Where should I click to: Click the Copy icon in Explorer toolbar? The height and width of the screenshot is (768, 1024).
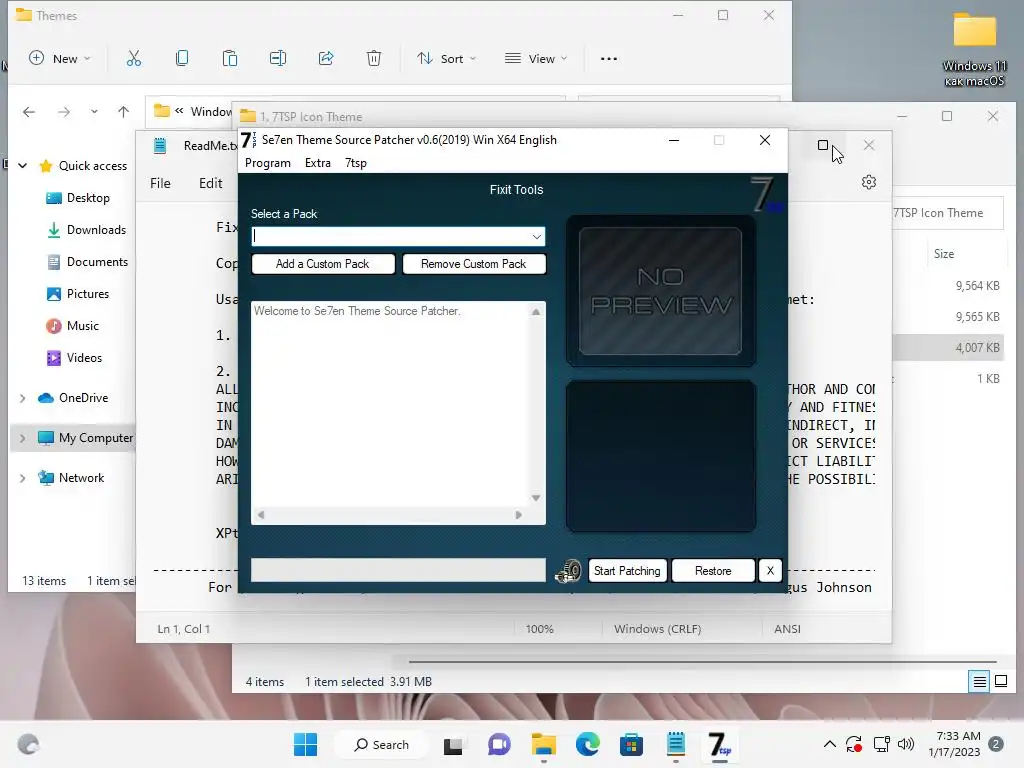(182, 59)
